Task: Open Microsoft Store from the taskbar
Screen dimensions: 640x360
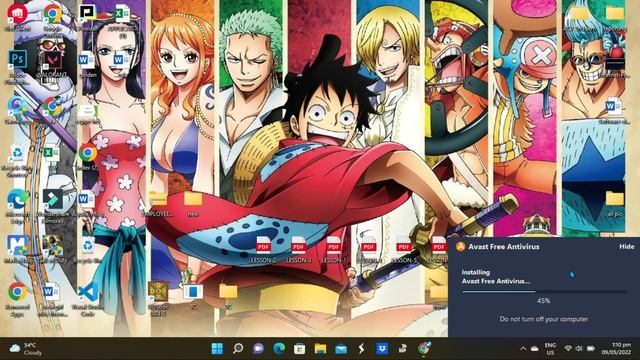Action: click(300, 349)
